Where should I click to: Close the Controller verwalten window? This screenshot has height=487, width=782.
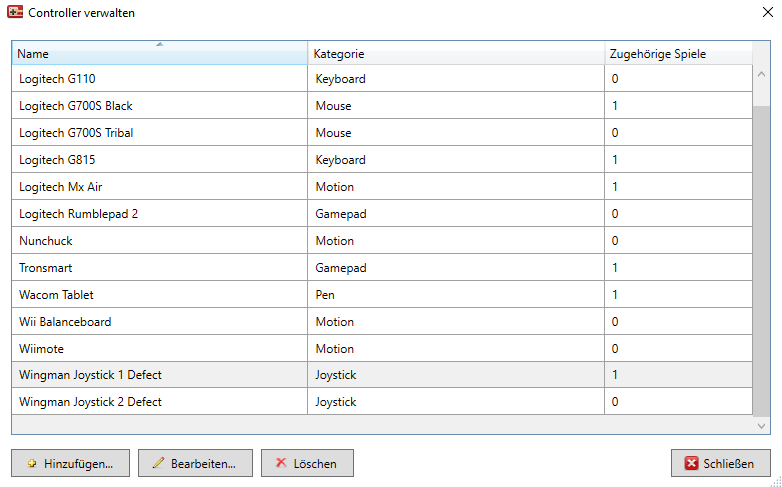[768, 12]
